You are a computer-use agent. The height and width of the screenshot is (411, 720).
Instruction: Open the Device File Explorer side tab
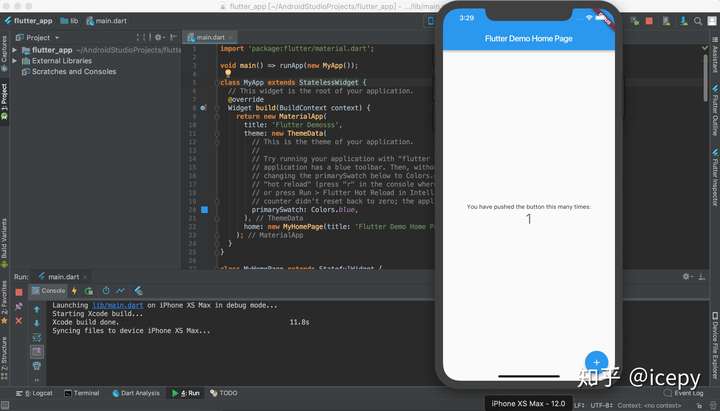pyautogui.click(x=715, y=346)
